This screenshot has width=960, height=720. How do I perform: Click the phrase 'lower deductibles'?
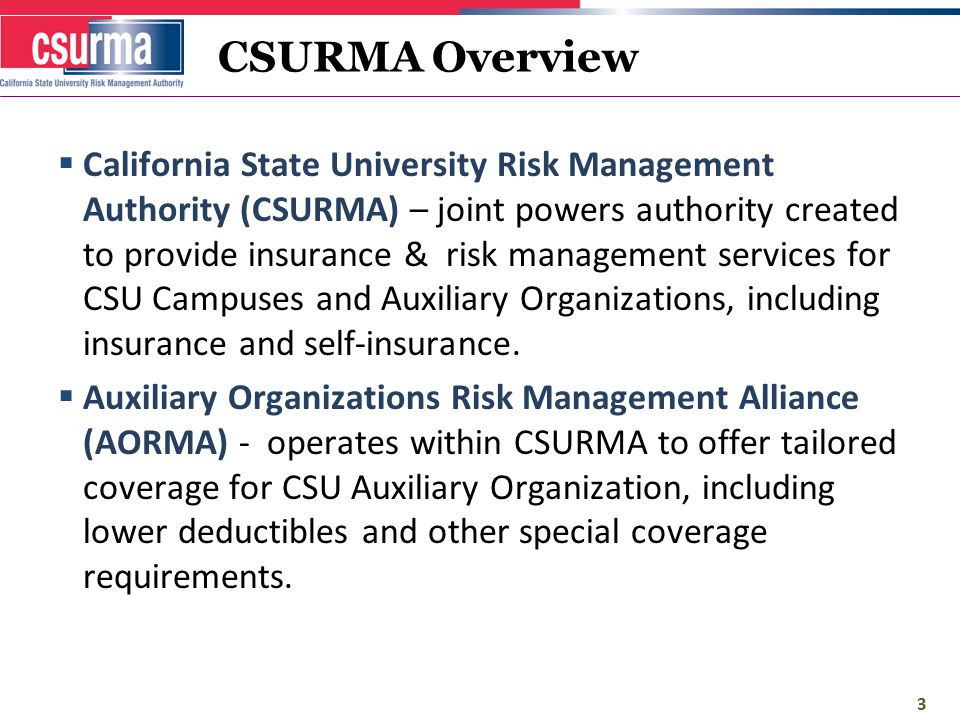pos(216,531)
